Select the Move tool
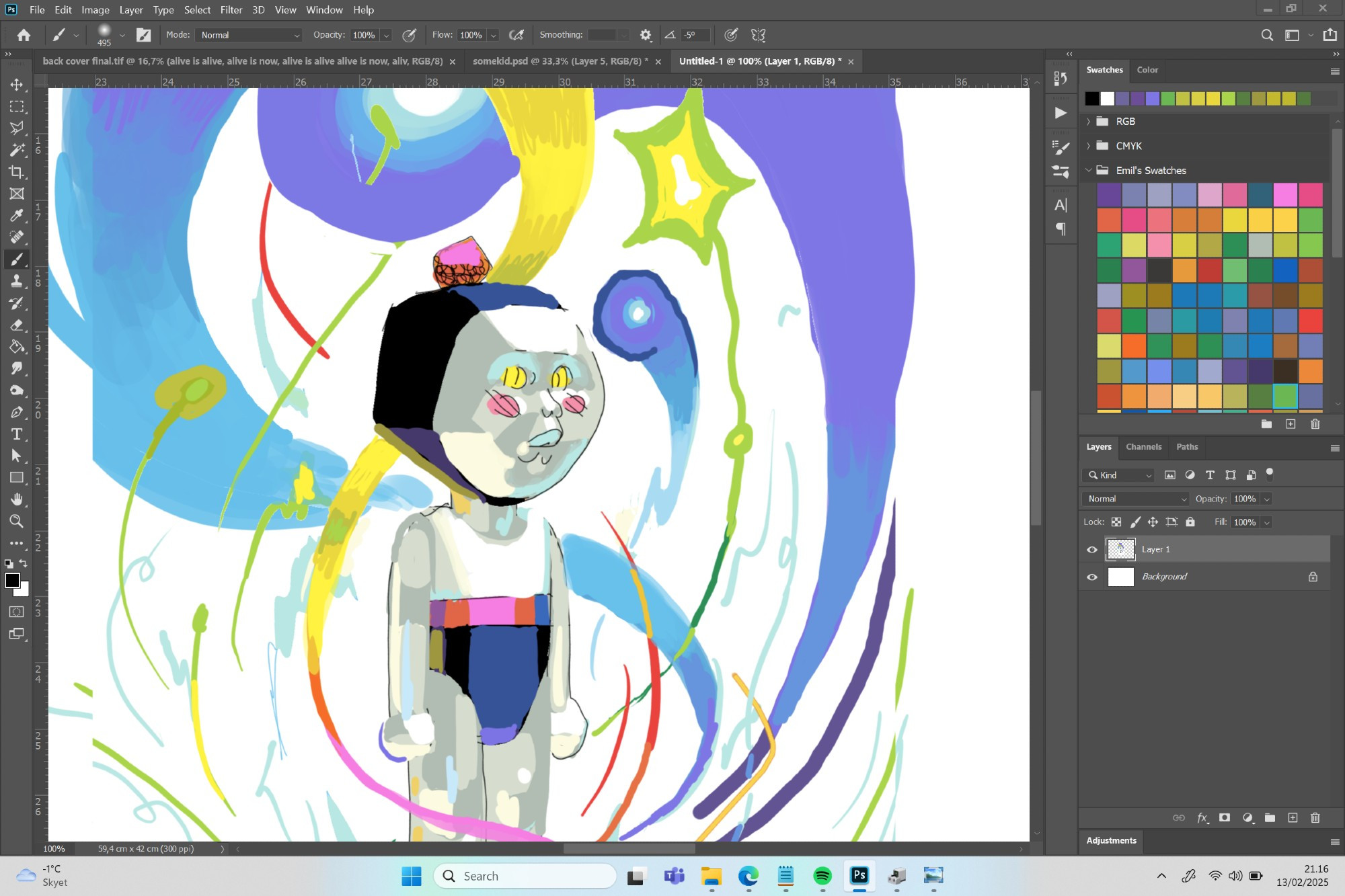 coord(17,85)
